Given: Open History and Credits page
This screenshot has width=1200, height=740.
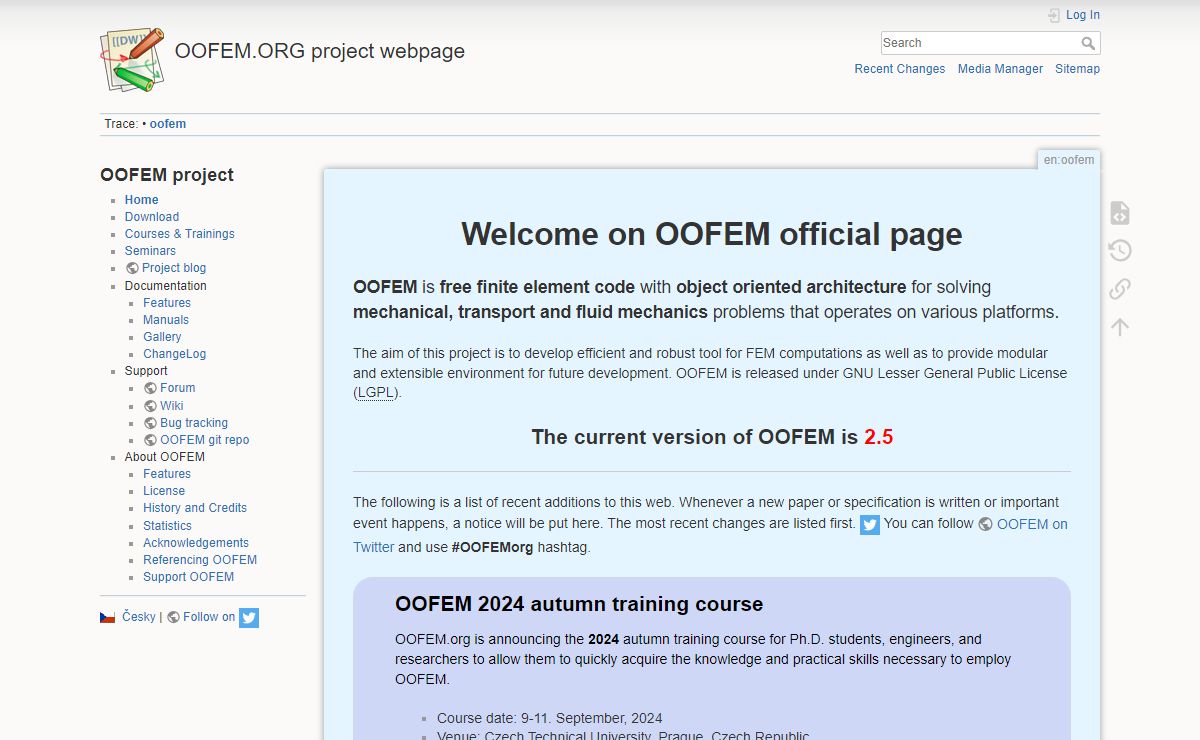Looking at the screenshot, I should [195, 508].
